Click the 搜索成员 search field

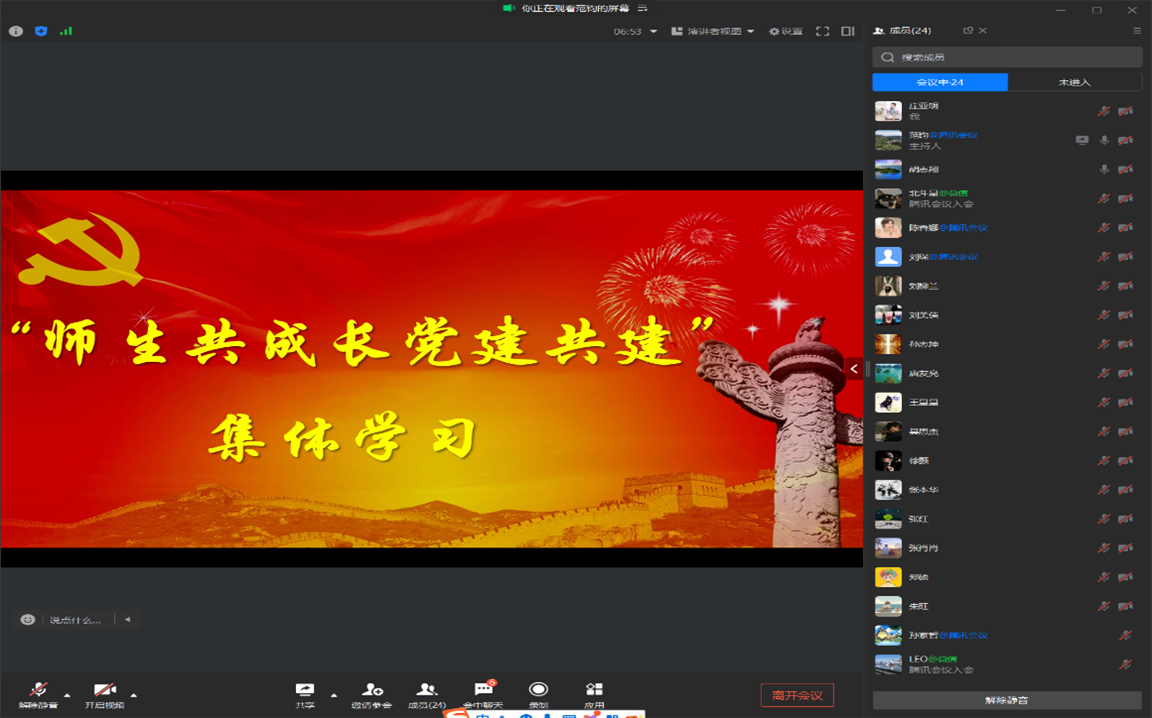click(x=1005, y=57)
